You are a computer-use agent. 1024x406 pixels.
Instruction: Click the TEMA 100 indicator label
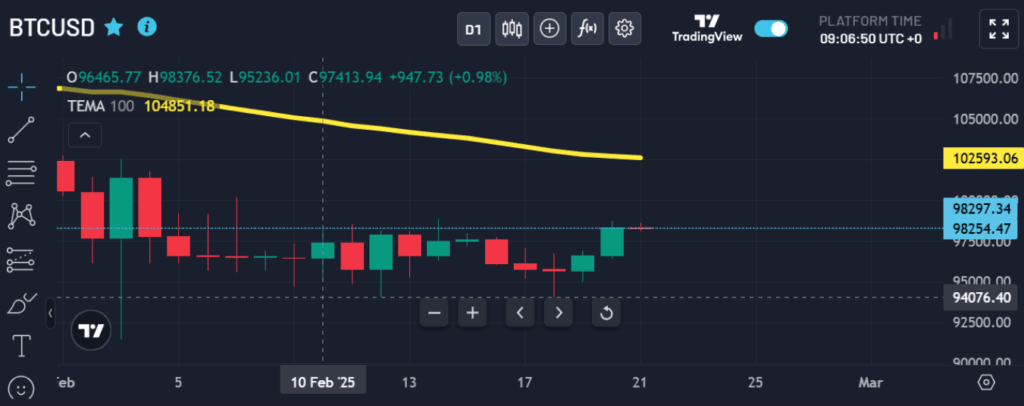click(x=101, y=106)
